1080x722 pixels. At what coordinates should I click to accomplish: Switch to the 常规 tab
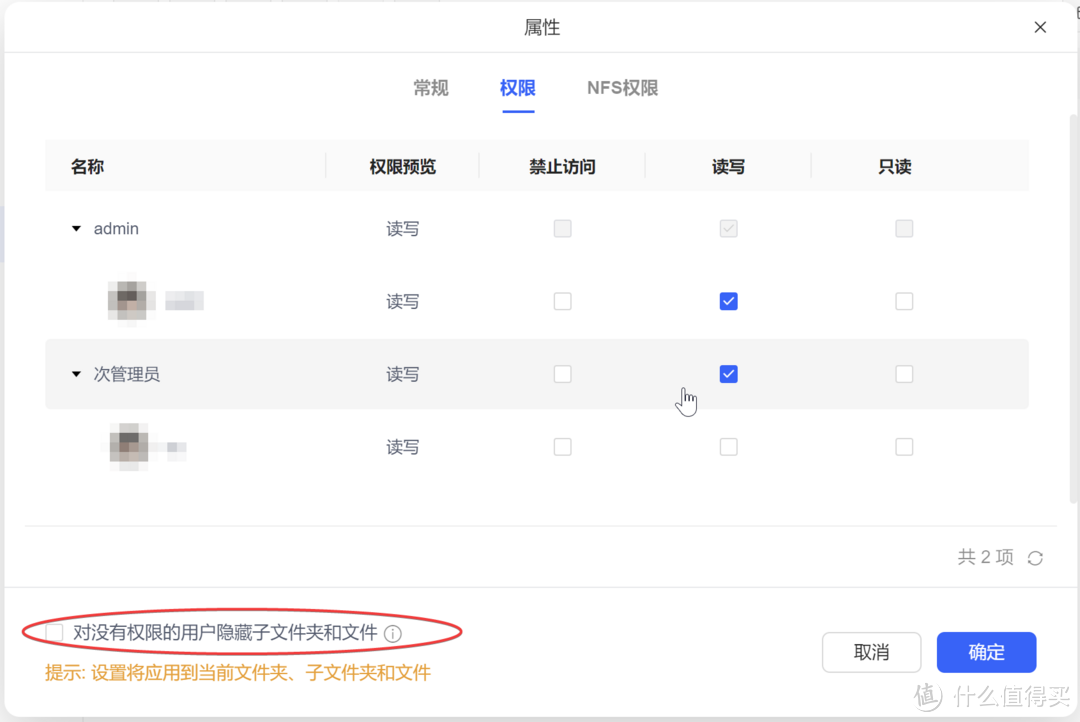click(x=430, y=88)
